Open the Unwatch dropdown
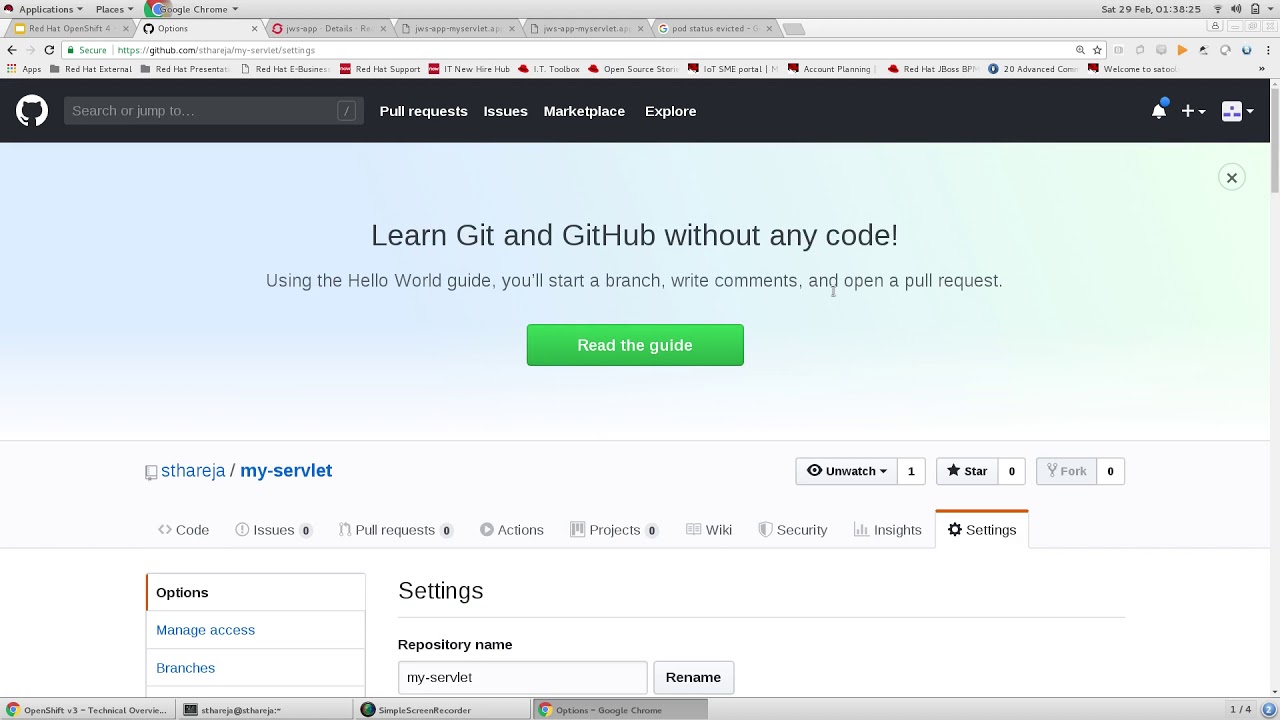 click(846, 471)
